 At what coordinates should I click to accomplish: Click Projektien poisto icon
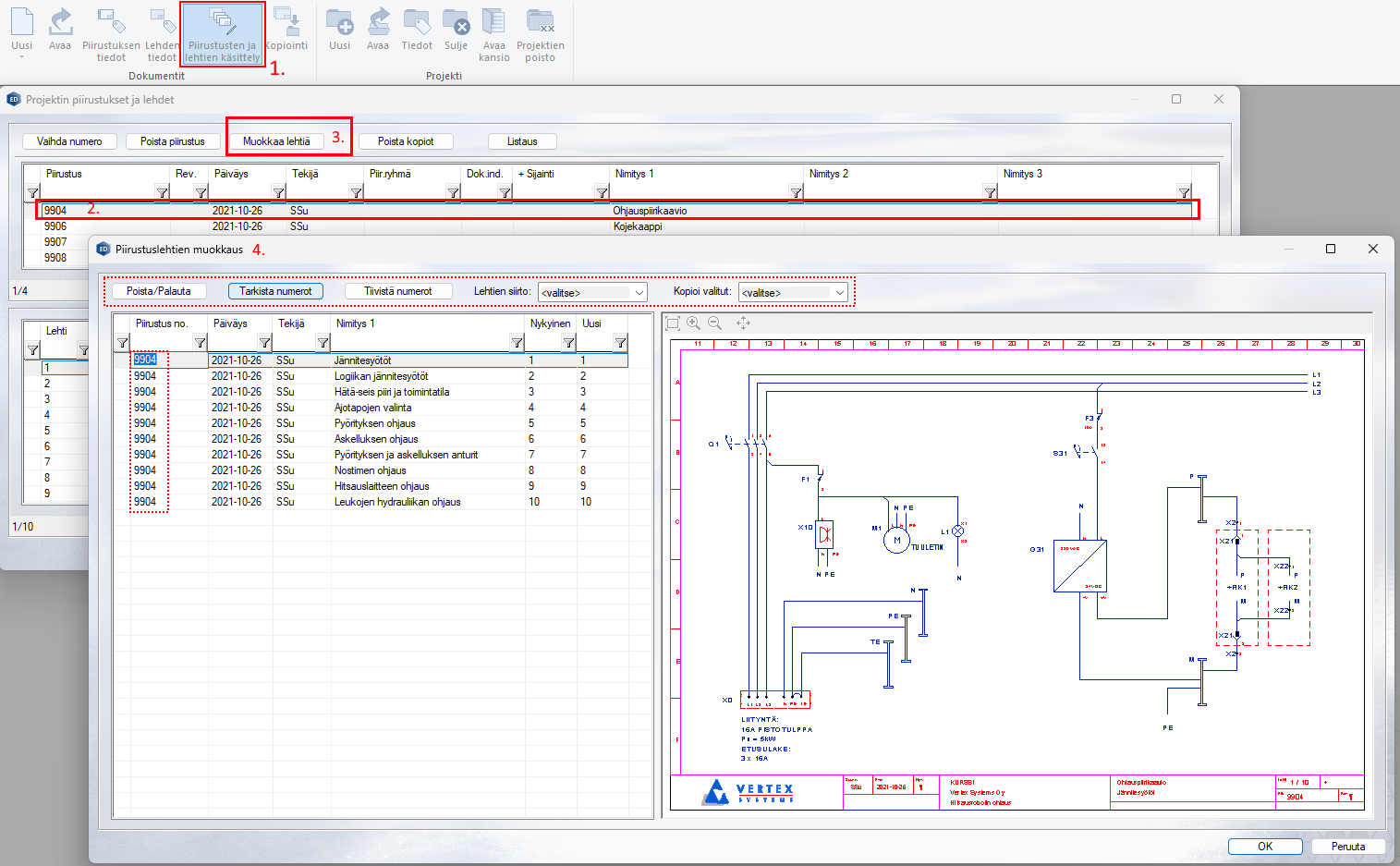(540, 33)
